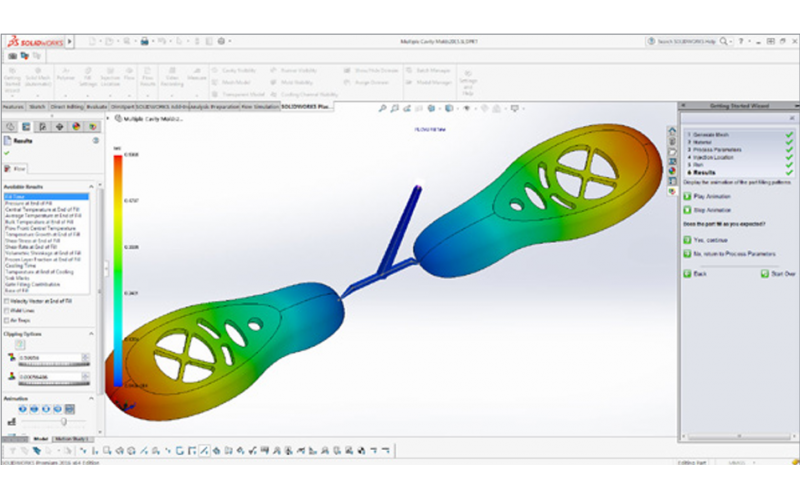Collapse the Clipping Options section

click(x=91, y=334)
